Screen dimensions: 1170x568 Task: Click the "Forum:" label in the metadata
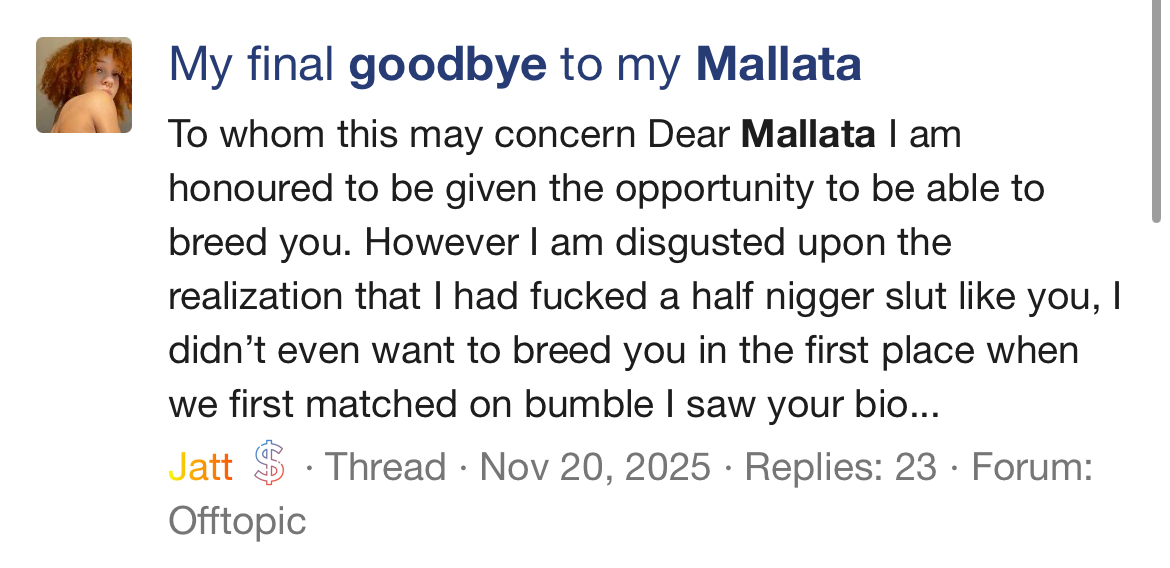point(1032,467)
